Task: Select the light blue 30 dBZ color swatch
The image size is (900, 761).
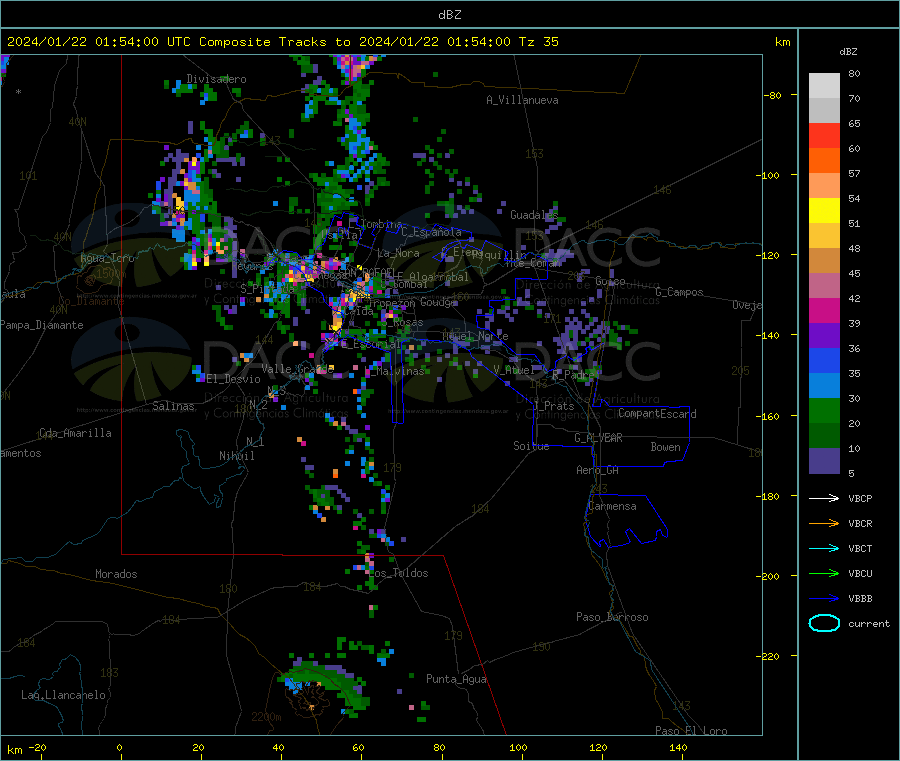Action: pos(824,386)
